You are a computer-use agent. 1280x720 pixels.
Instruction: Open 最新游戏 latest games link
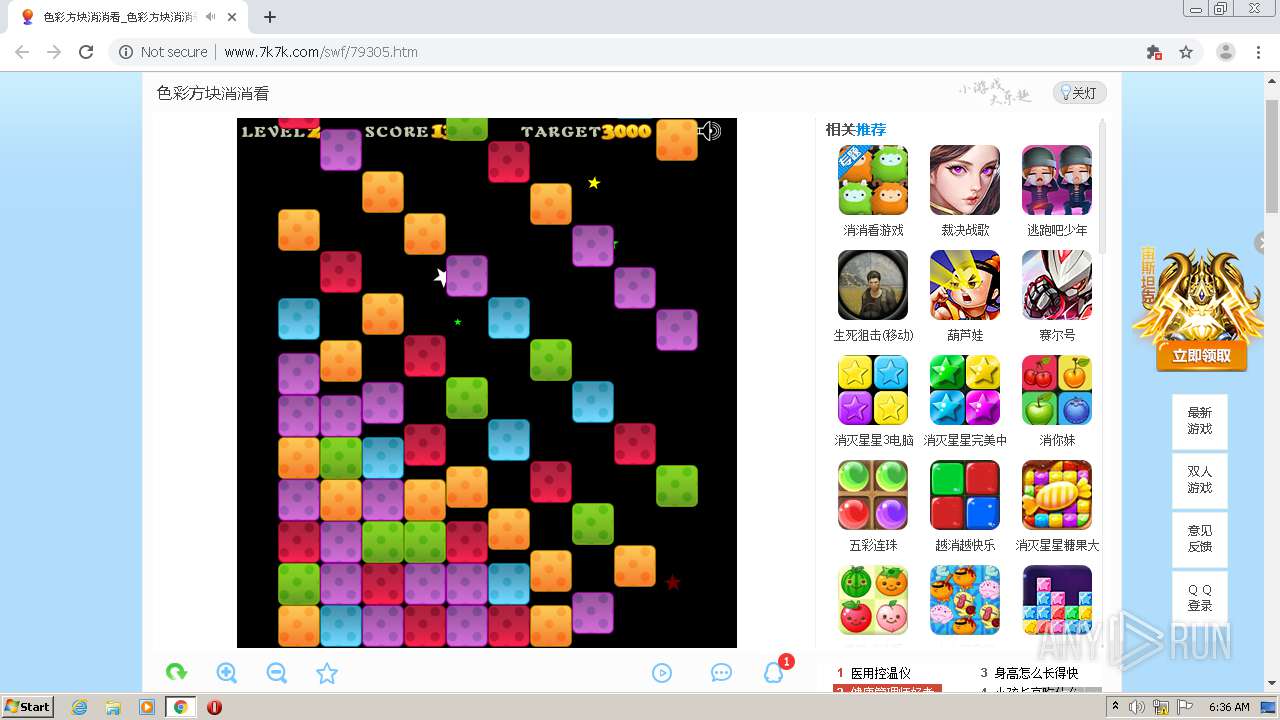click(1200, 421)
